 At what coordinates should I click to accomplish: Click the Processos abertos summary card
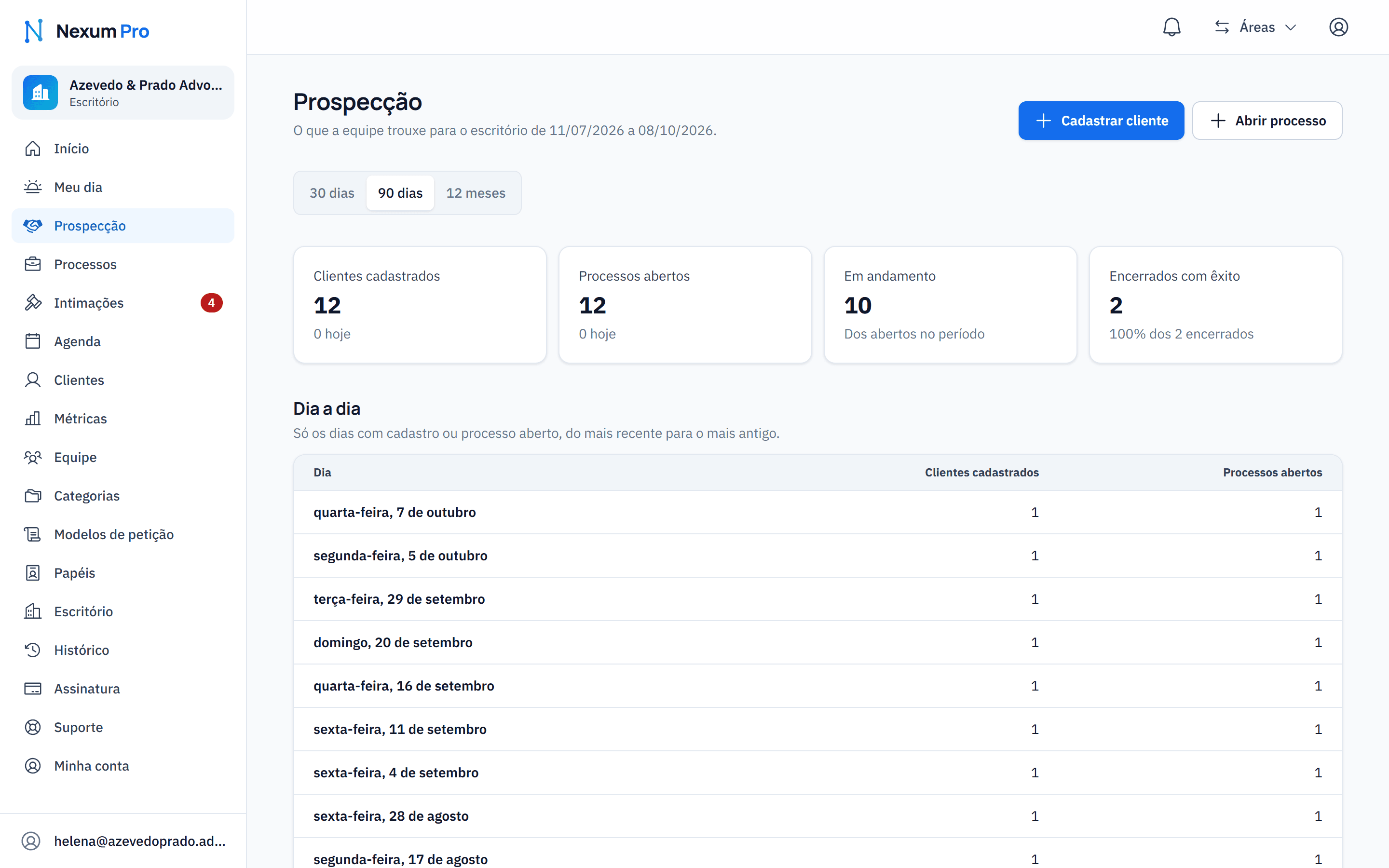pos(685,305)
